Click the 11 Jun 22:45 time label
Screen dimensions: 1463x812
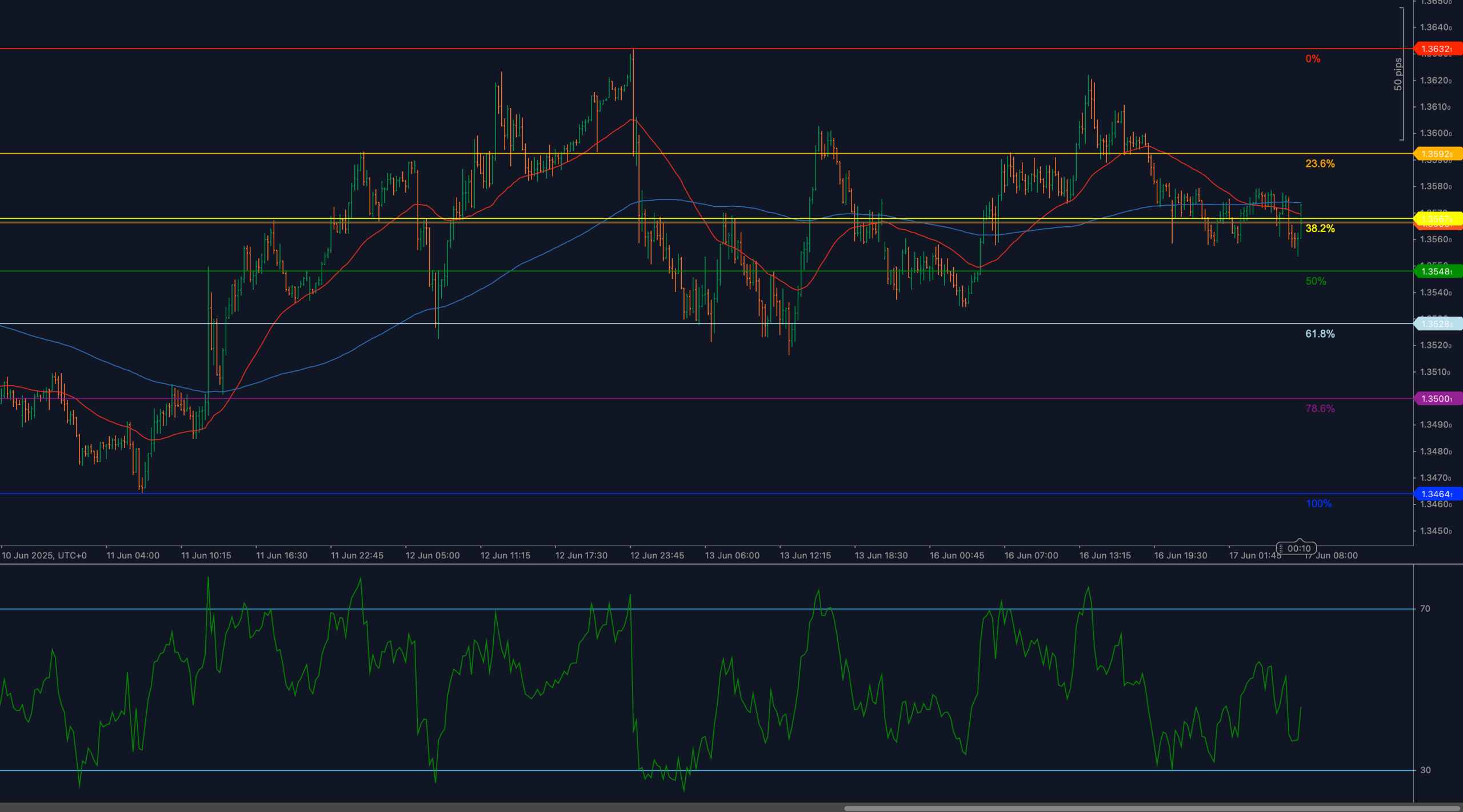click(x=357, y=556)
